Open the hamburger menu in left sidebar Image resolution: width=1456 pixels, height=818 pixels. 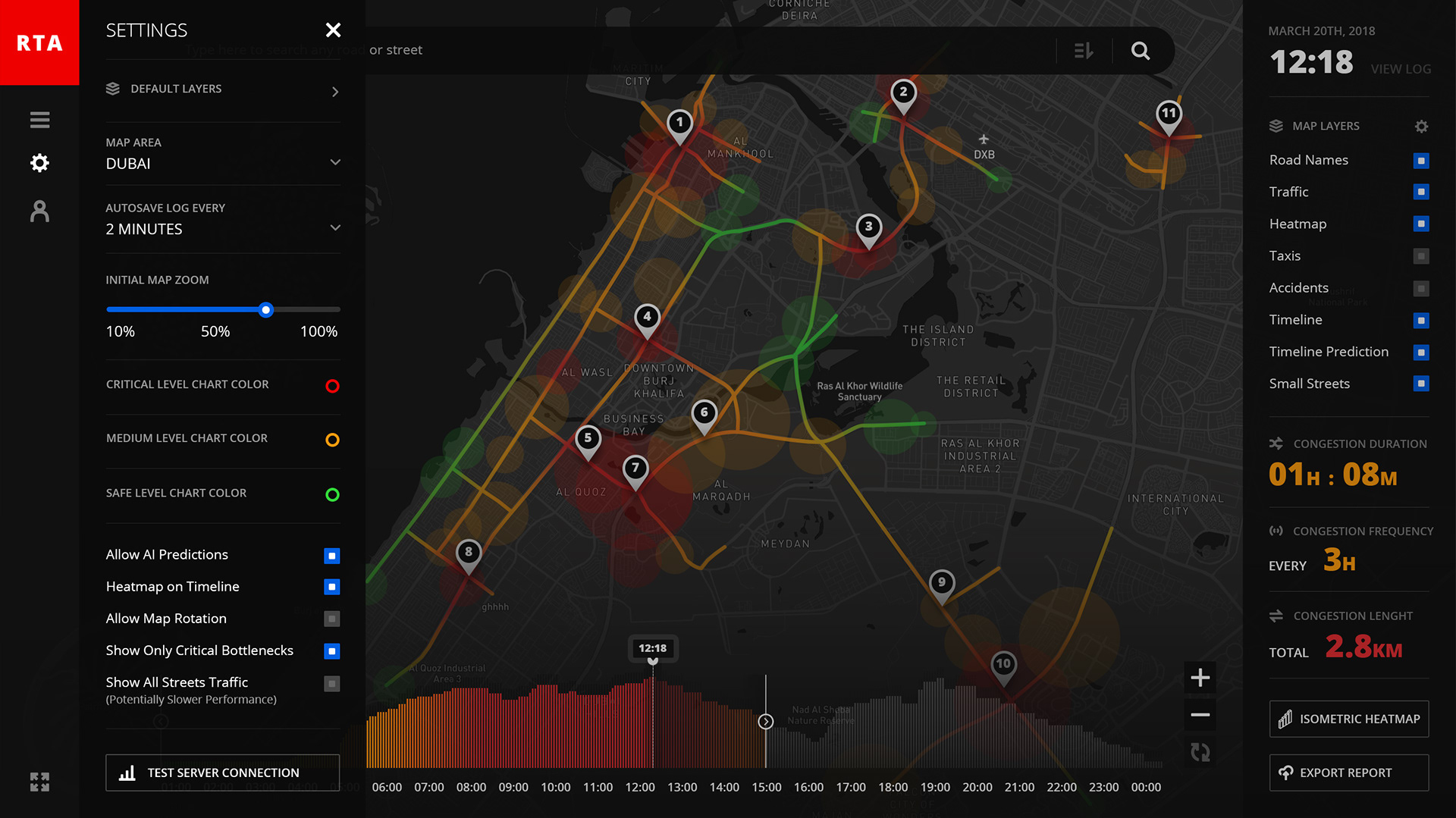coord(39,120)
